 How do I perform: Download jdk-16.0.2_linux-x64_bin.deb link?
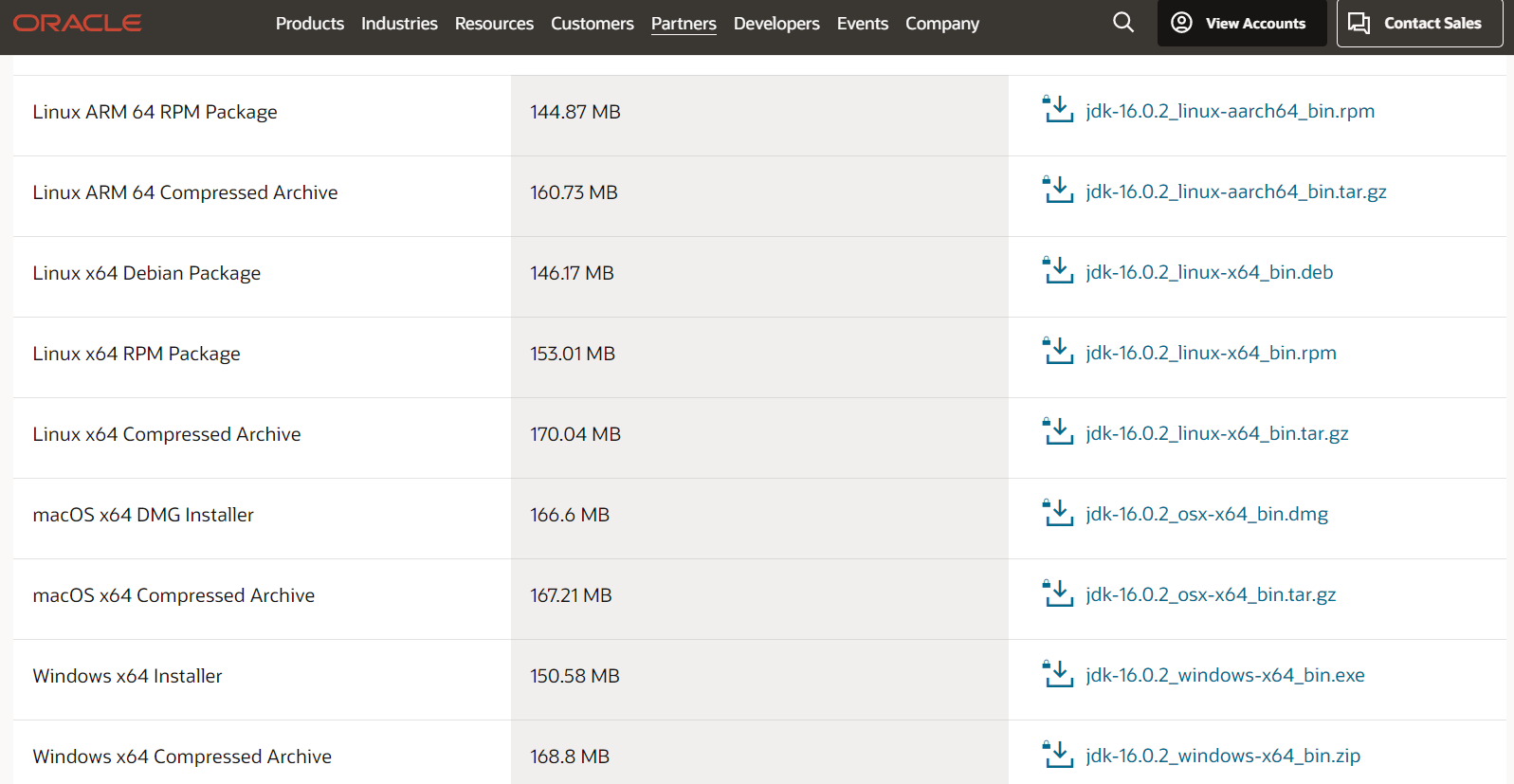click(x=1210, y=272)
